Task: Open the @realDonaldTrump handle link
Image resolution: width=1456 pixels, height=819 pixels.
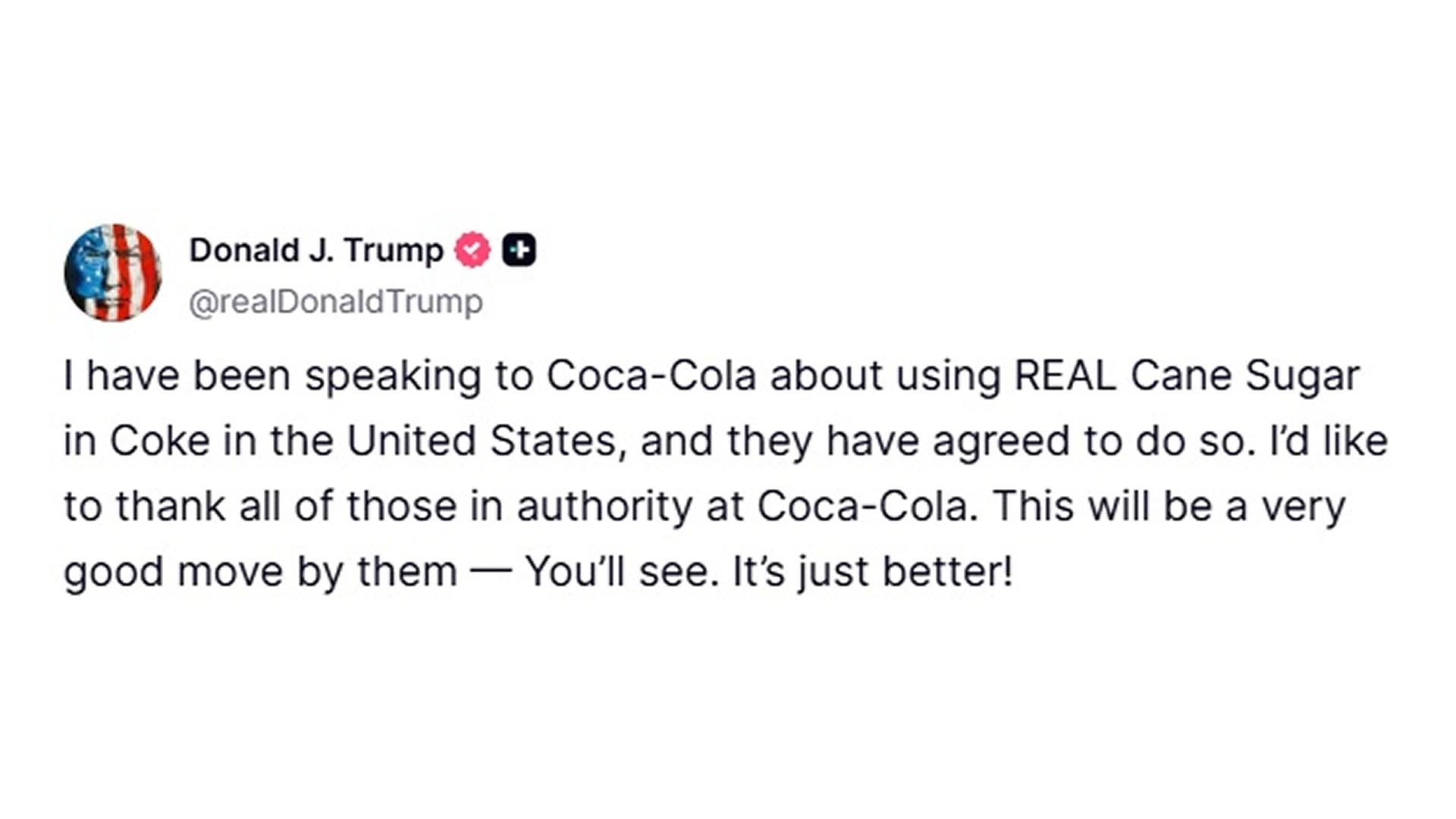Action: 336,302
